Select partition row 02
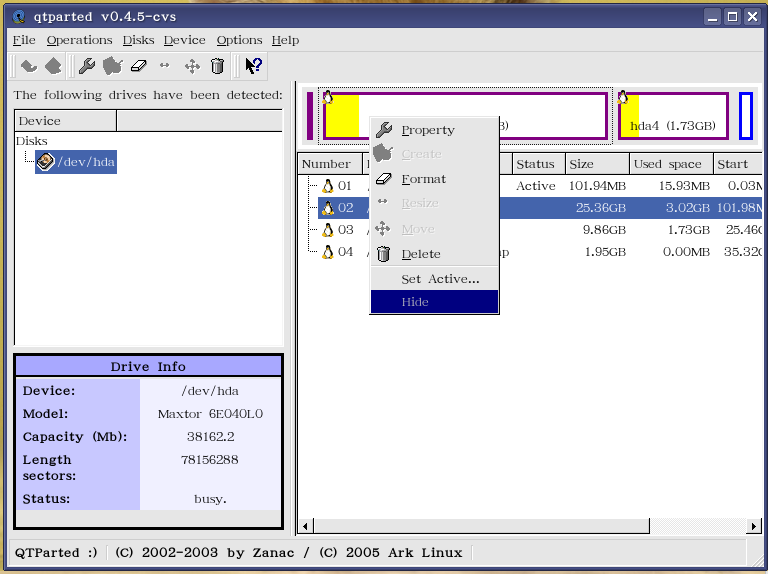The width and height of the screenshot is (768, 574). click(540, 208)
